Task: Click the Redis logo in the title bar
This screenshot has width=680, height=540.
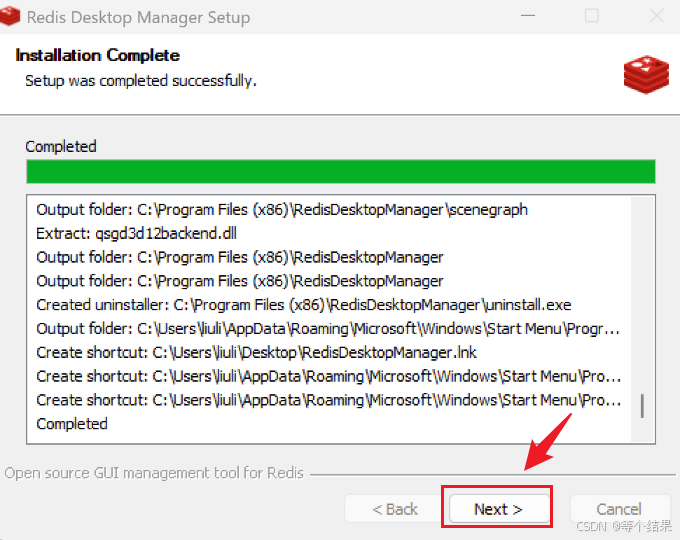Action: pos(10,16)
